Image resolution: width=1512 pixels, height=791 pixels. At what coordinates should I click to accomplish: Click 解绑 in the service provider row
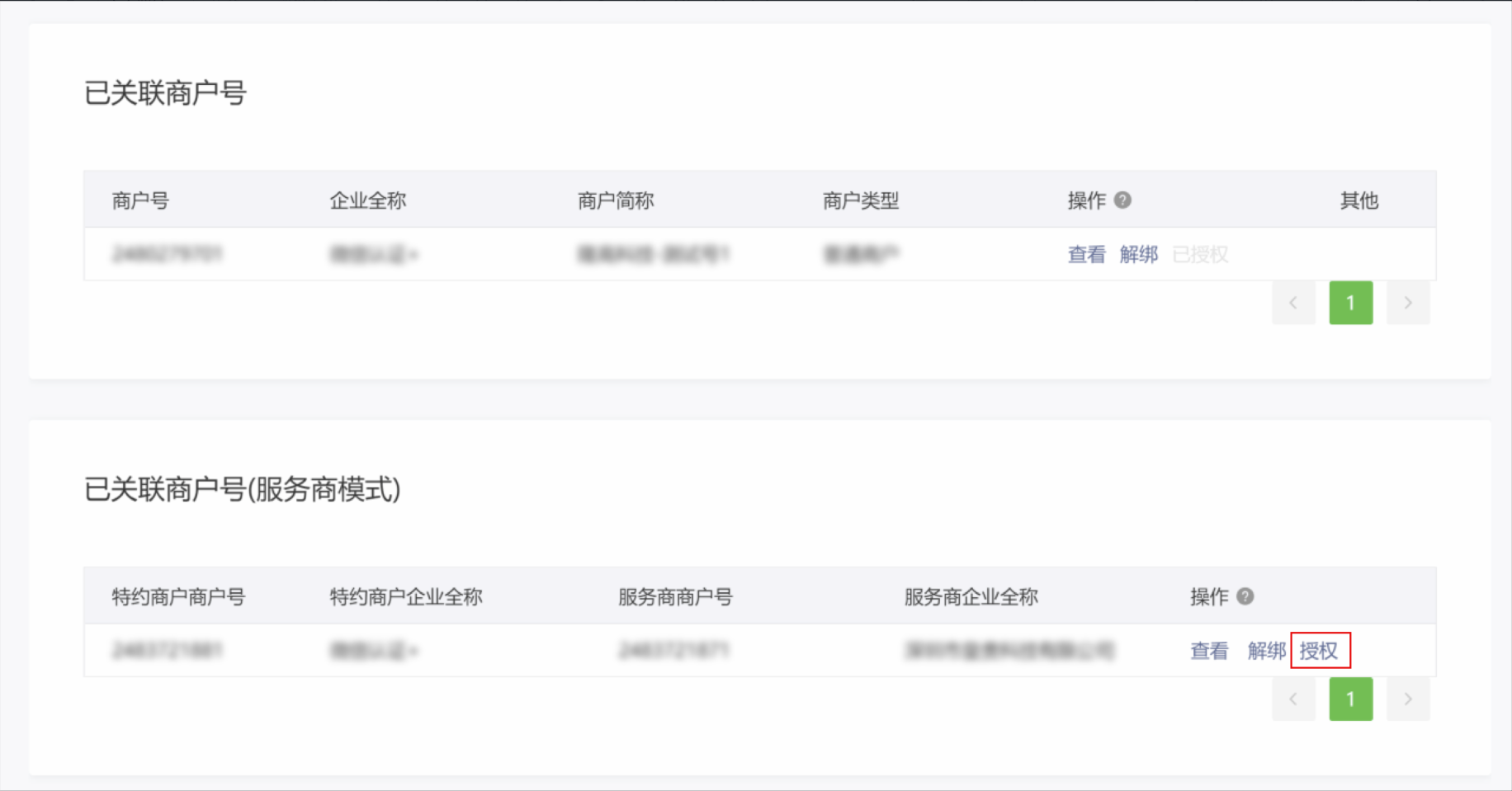[x=1266, y=651]
